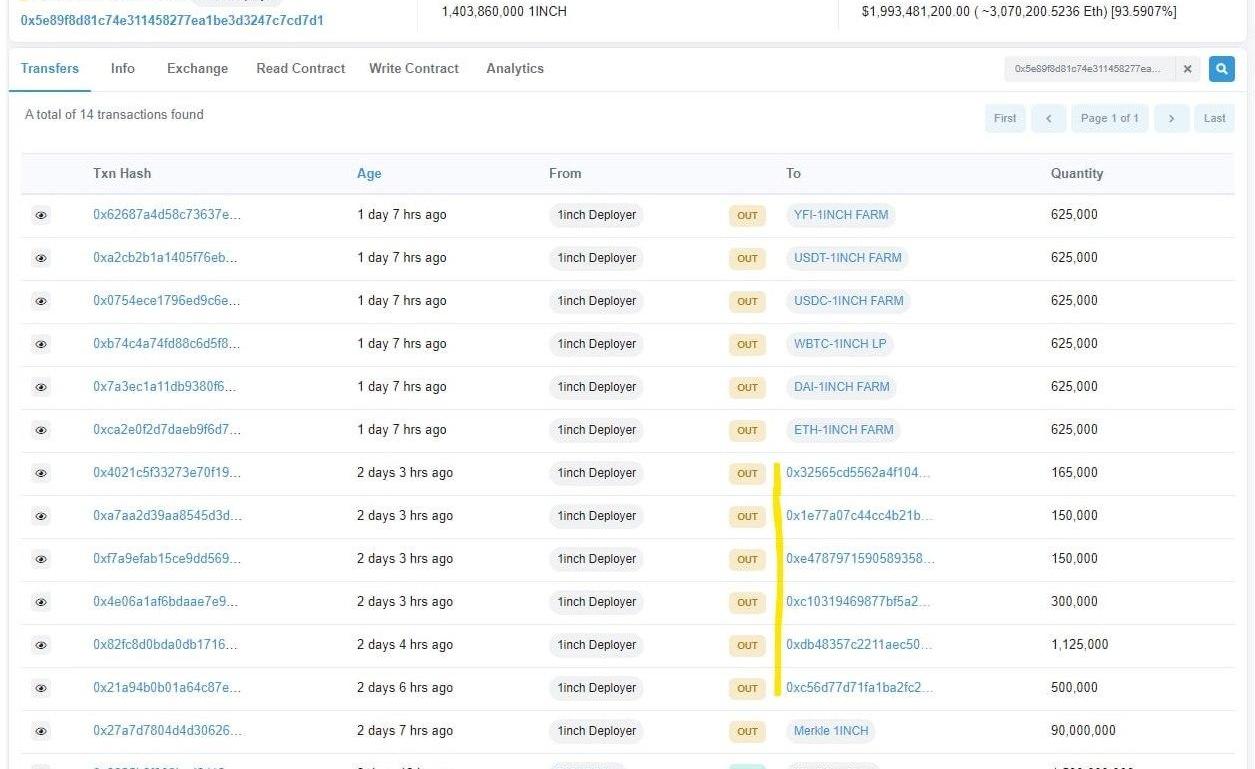Click eye icon beside 0x4021c5f33273e70f19 transaction
Image resolution: width=1255 pixels, height=769 pixels.
[x=41, y=473]
